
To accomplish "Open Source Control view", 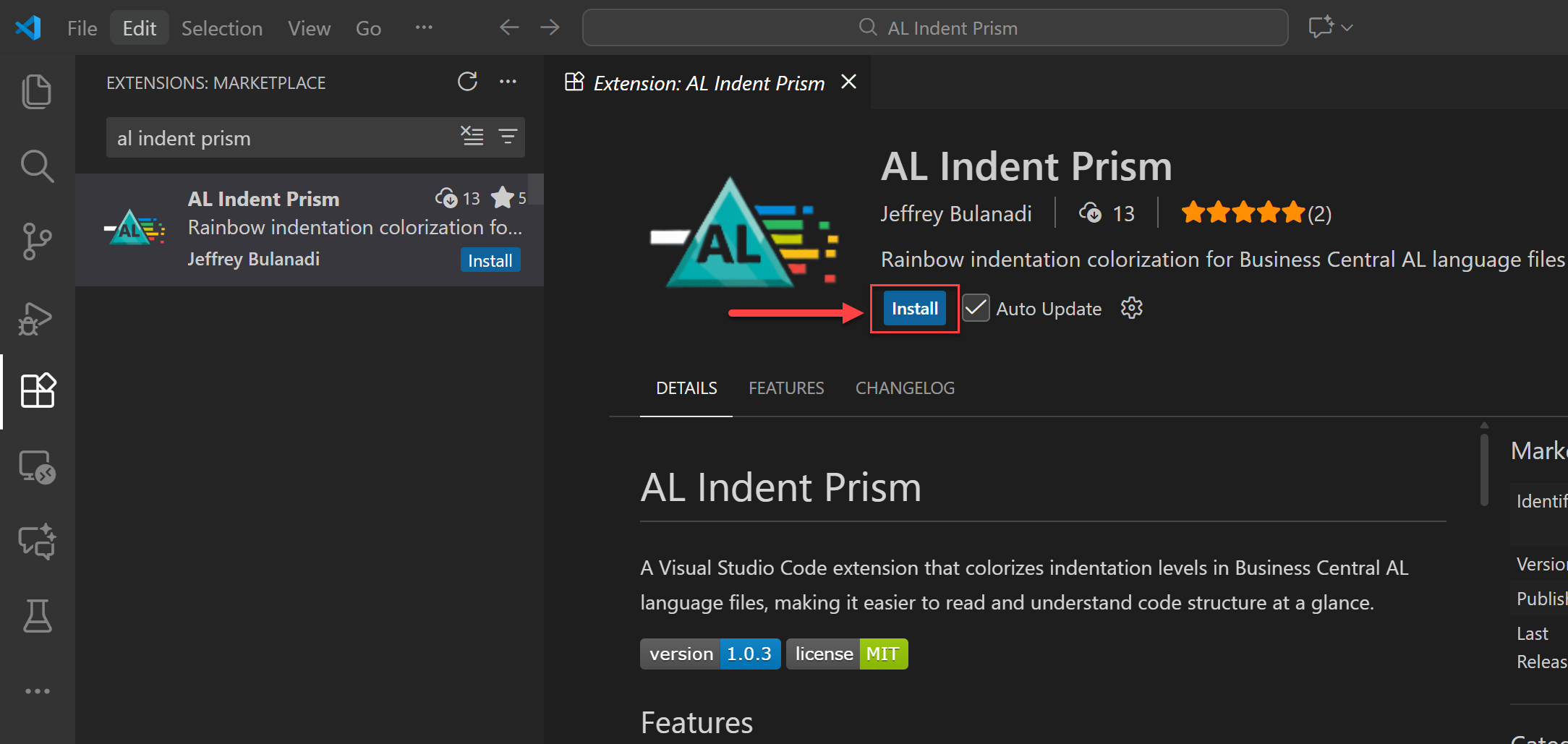I will tap(37, 241).
